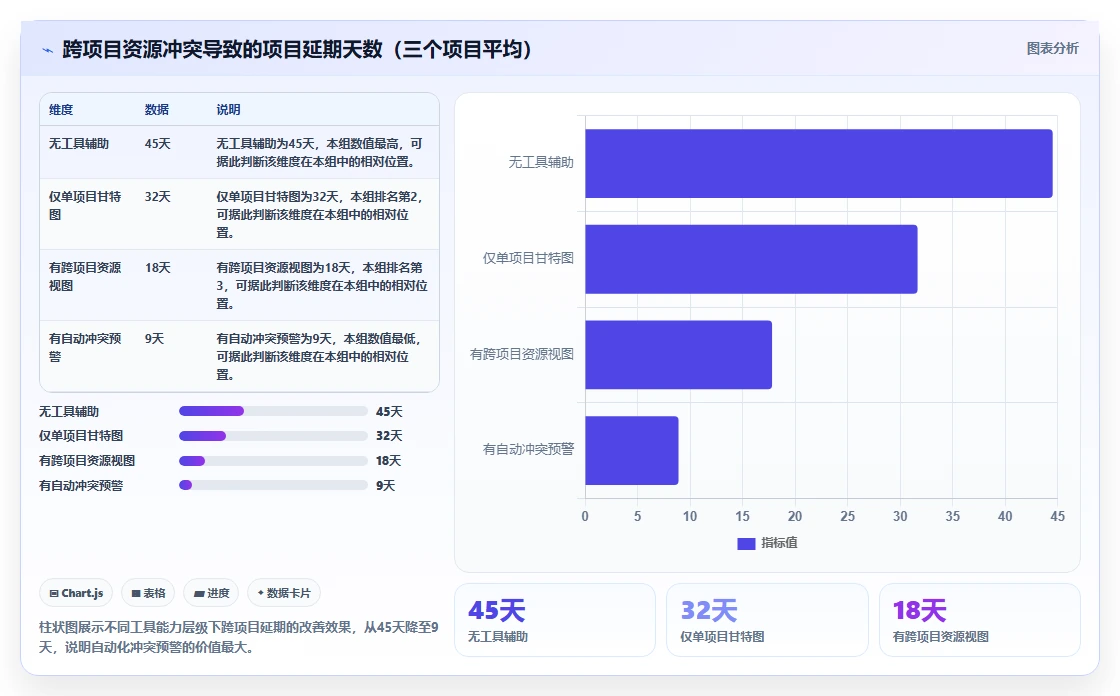Click the 无工具辅助 chart axis label
1120x696 pixels.
tap(541, 162)
